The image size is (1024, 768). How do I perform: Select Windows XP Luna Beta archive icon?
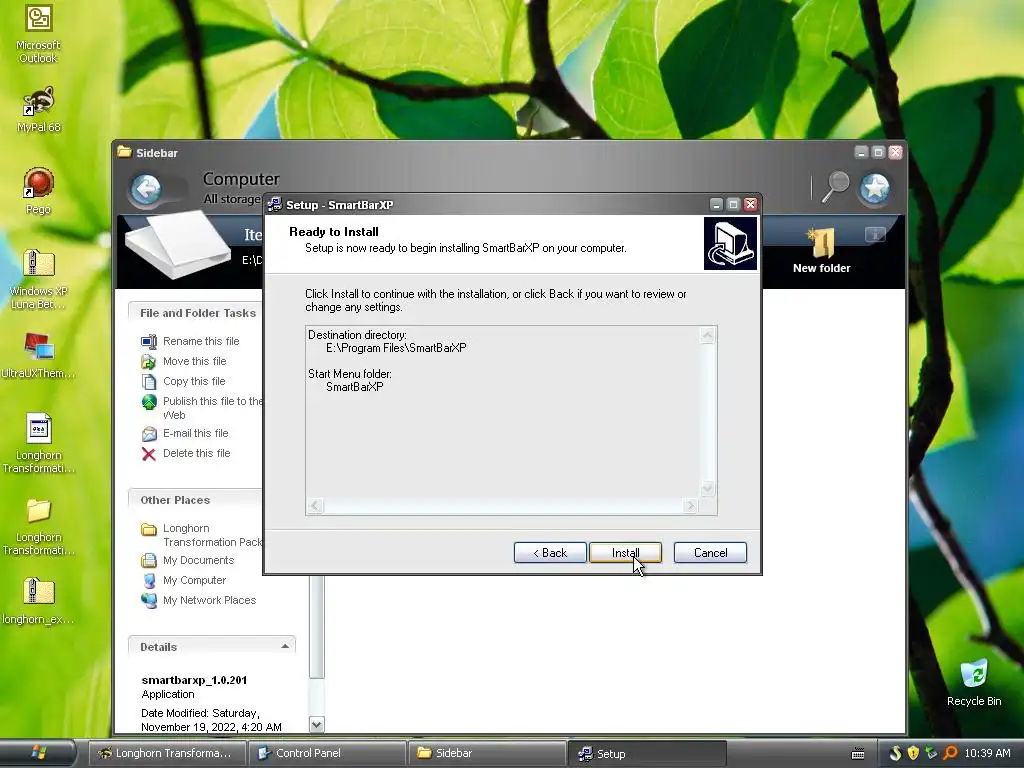(38, 280)
